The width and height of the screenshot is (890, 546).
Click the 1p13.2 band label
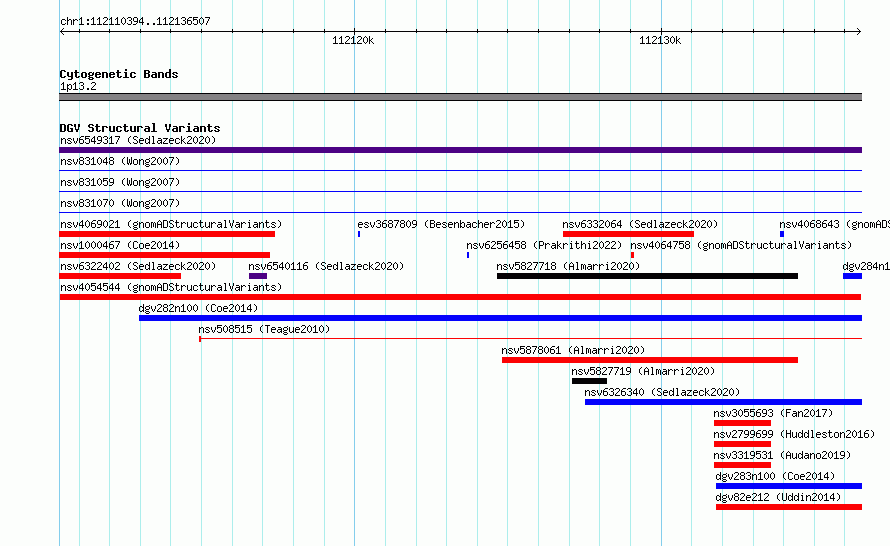click(x=78, y=86)
